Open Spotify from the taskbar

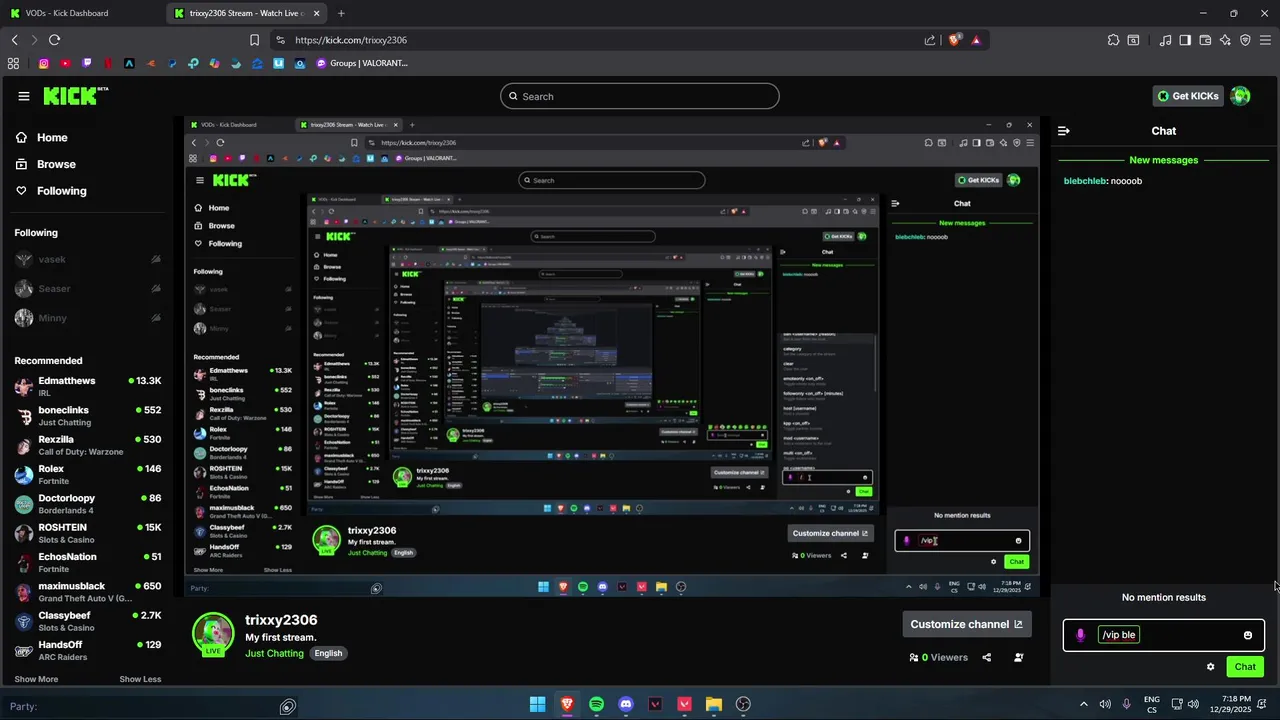tap(596, 705)
